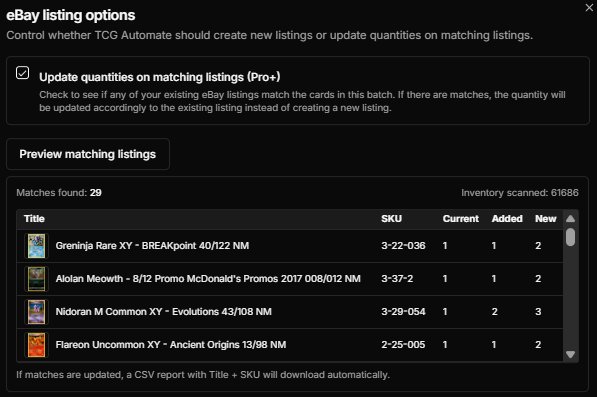Open the Greninja card thumbnail
The height and width of the screenshot is (397, 597).
point(37,246)
